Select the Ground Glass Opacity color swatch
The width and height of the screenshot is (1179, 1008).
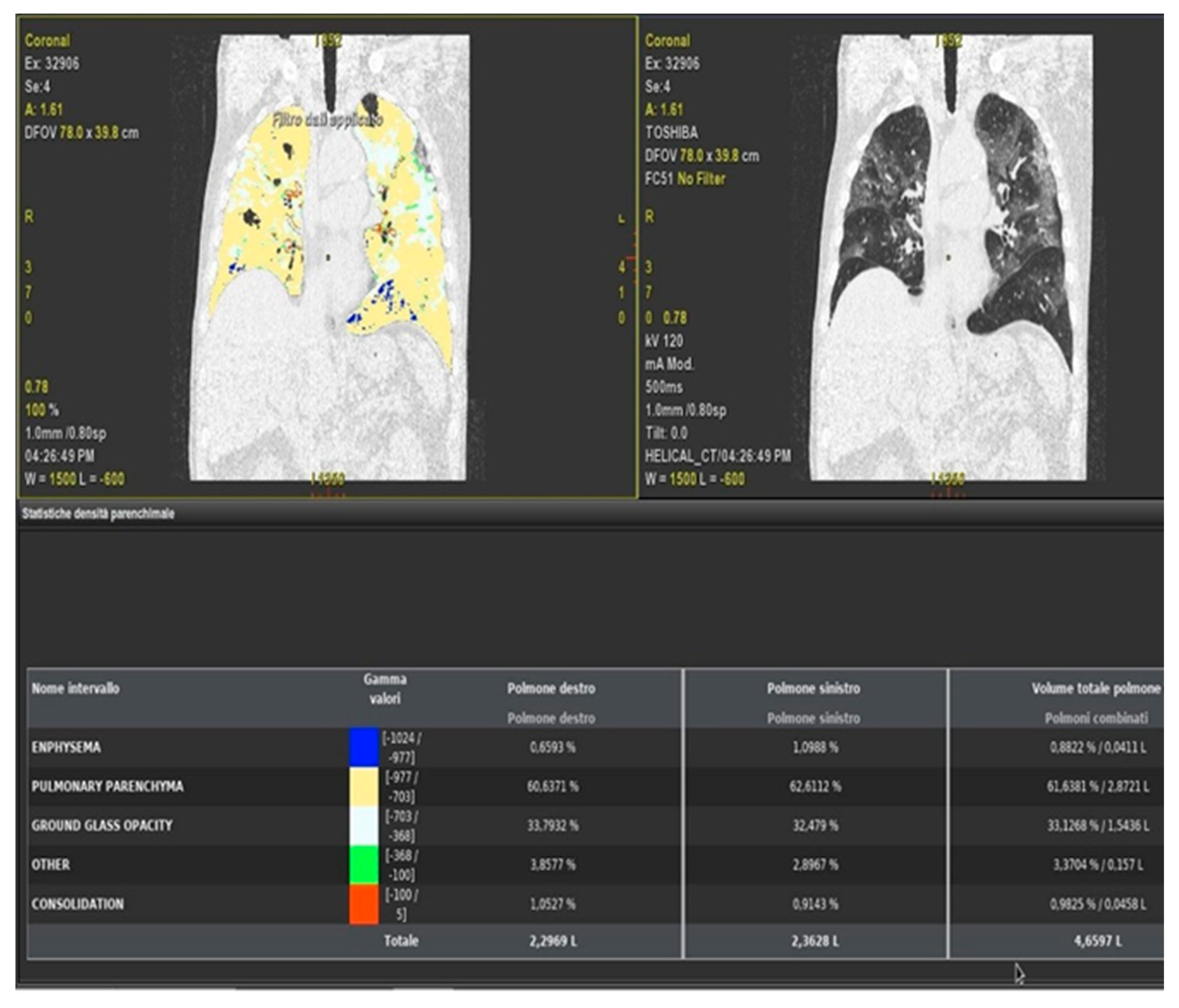pyautogui.click(x=364, y=825)
